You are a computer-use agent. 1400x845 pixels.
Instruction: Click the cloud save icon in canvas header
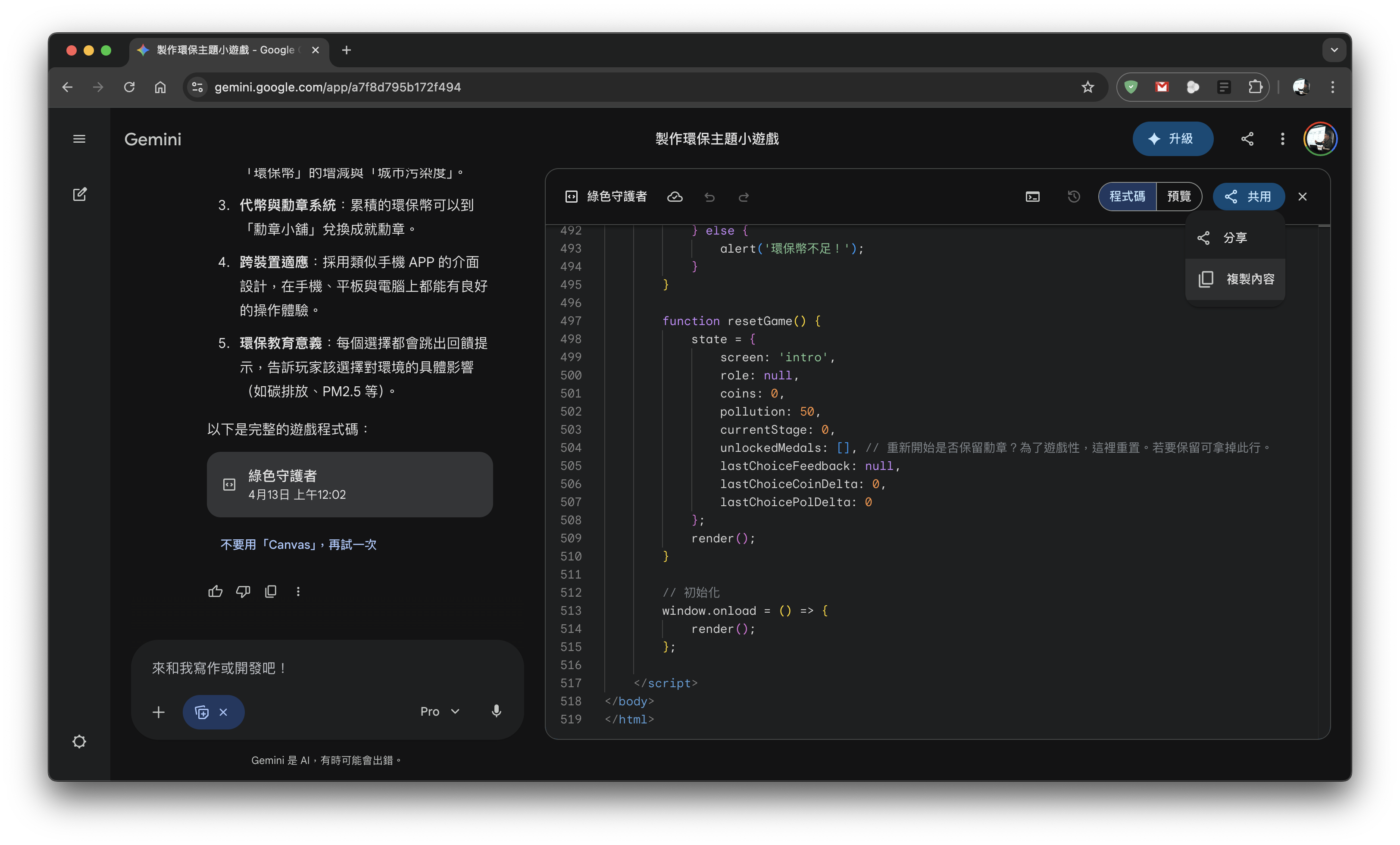click(x=675, y=197)
